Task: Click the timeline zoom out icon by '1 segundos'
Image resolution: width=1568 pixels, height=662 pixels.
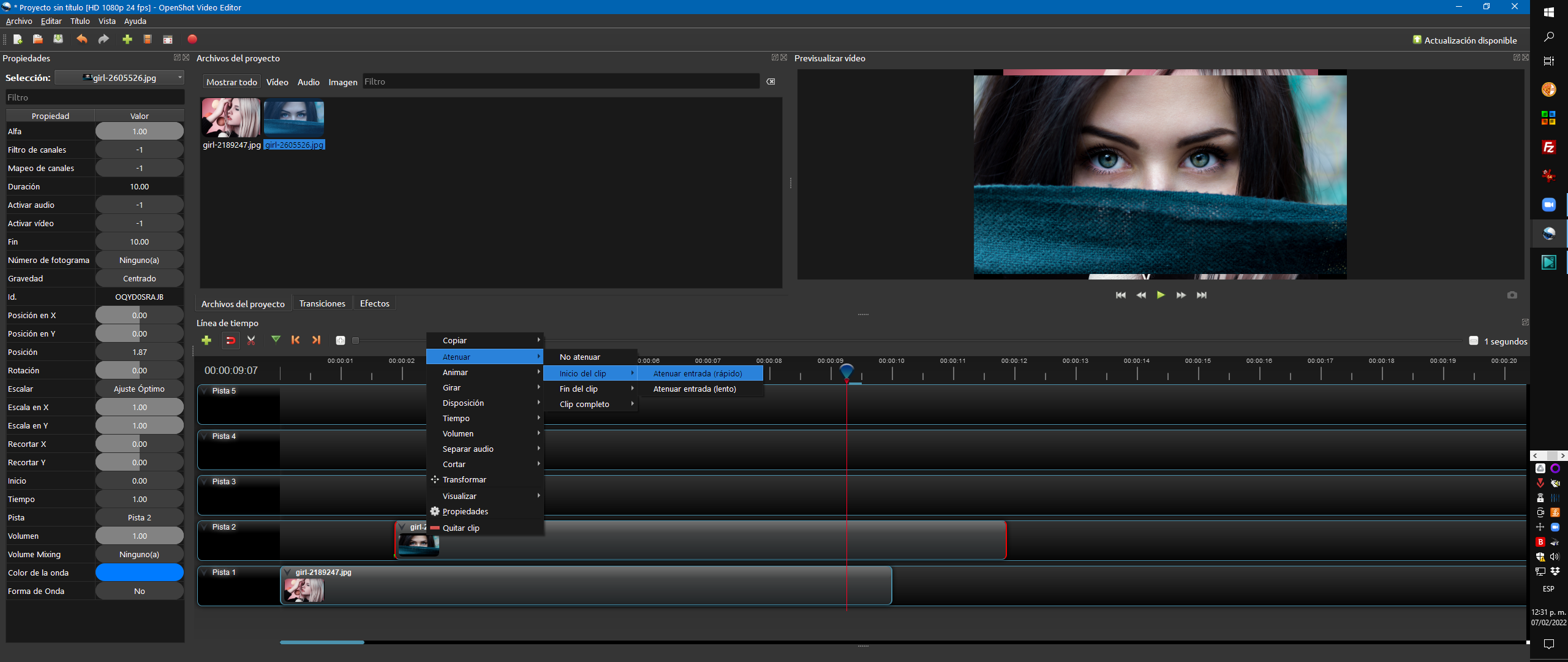Action: pos(1474,341)
